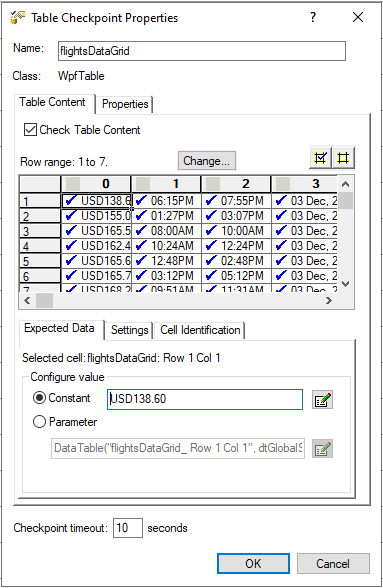Switch to the Properties tab
Image resolution: width=383 pixels, height=588 pixels.
[125, 104]
